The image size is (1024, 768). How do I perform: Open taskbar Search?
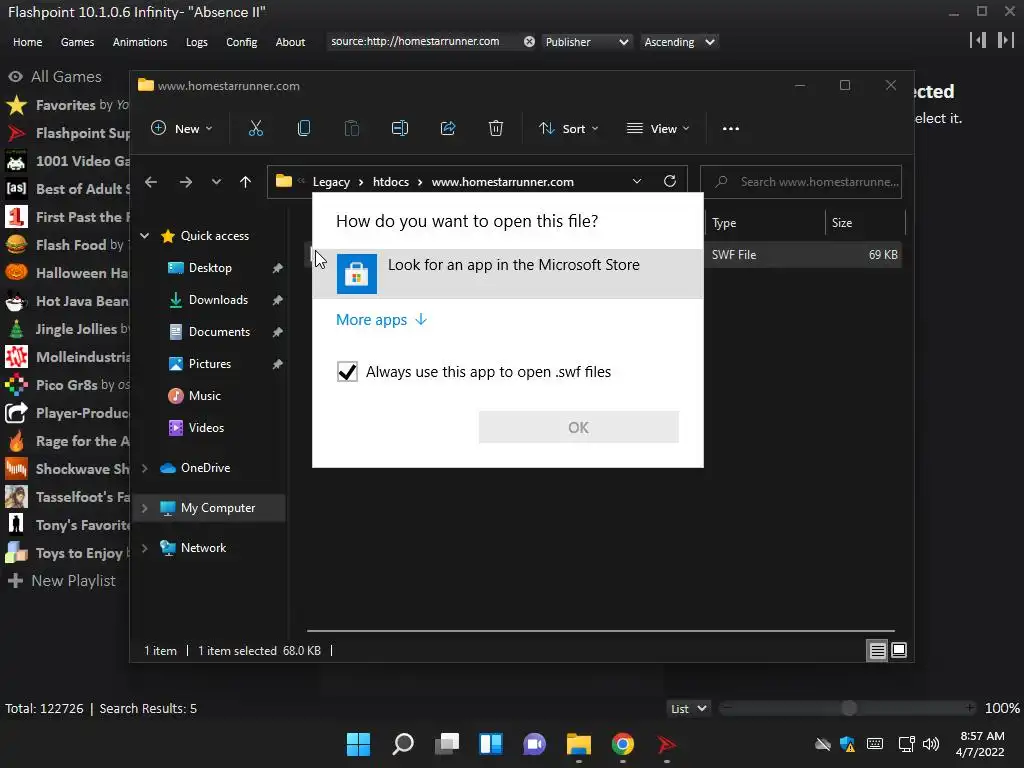point(402,744)
